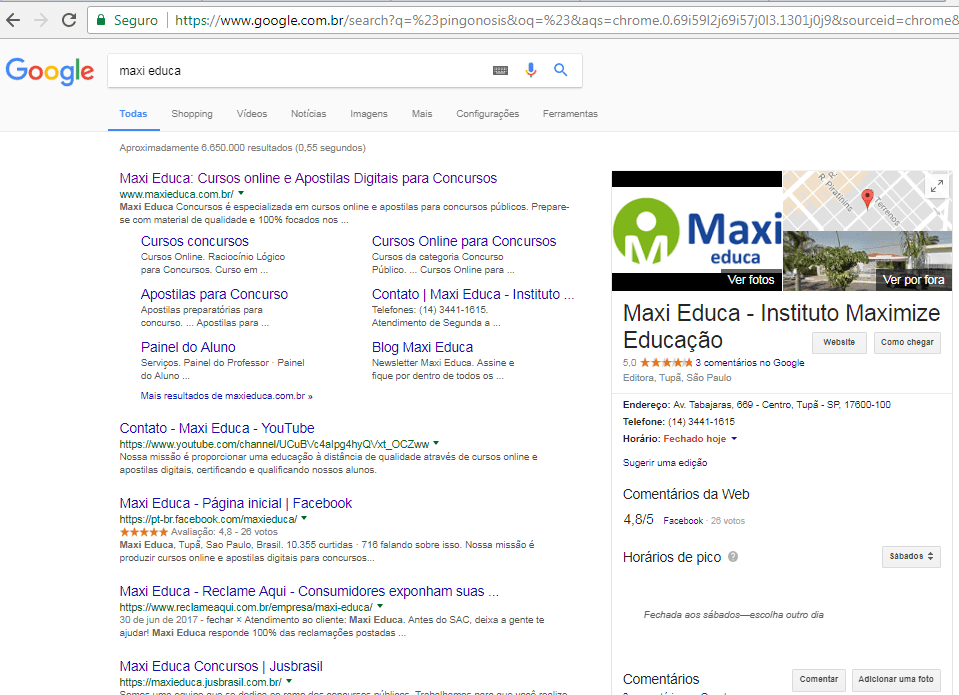Expand the arrow next to the pt-br.facebook.com URL
959x695 pixels.
coord(304,518)
